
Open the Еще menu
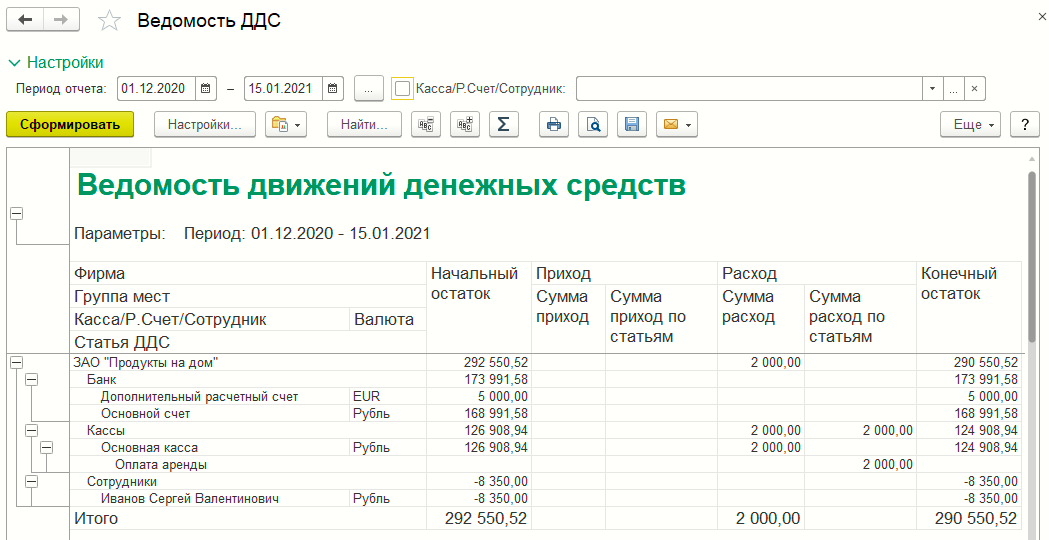tap(969, 124)
